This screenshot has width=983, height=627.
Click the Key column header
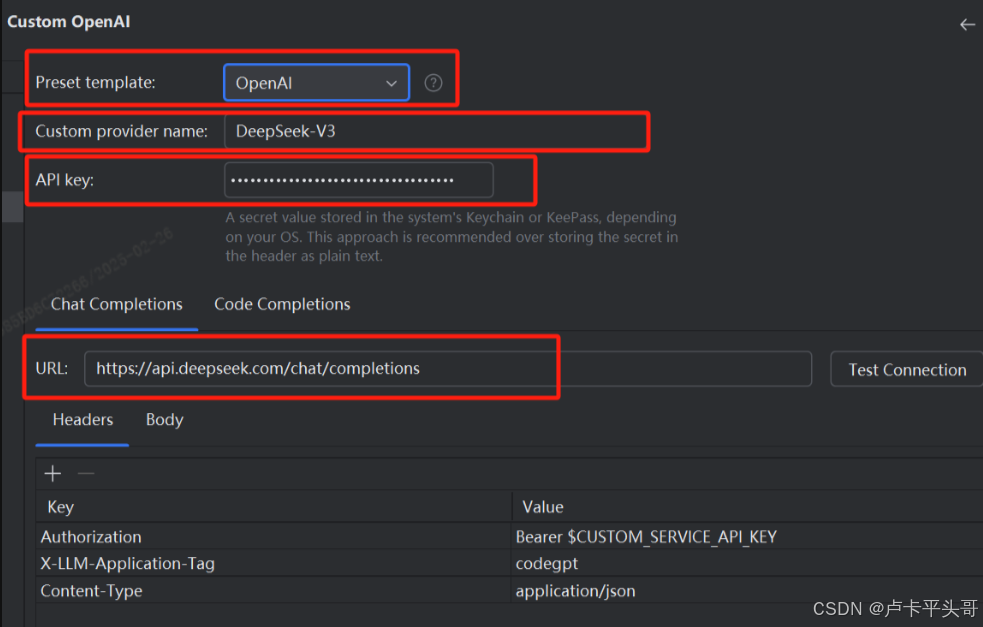[x=274, y=507]
